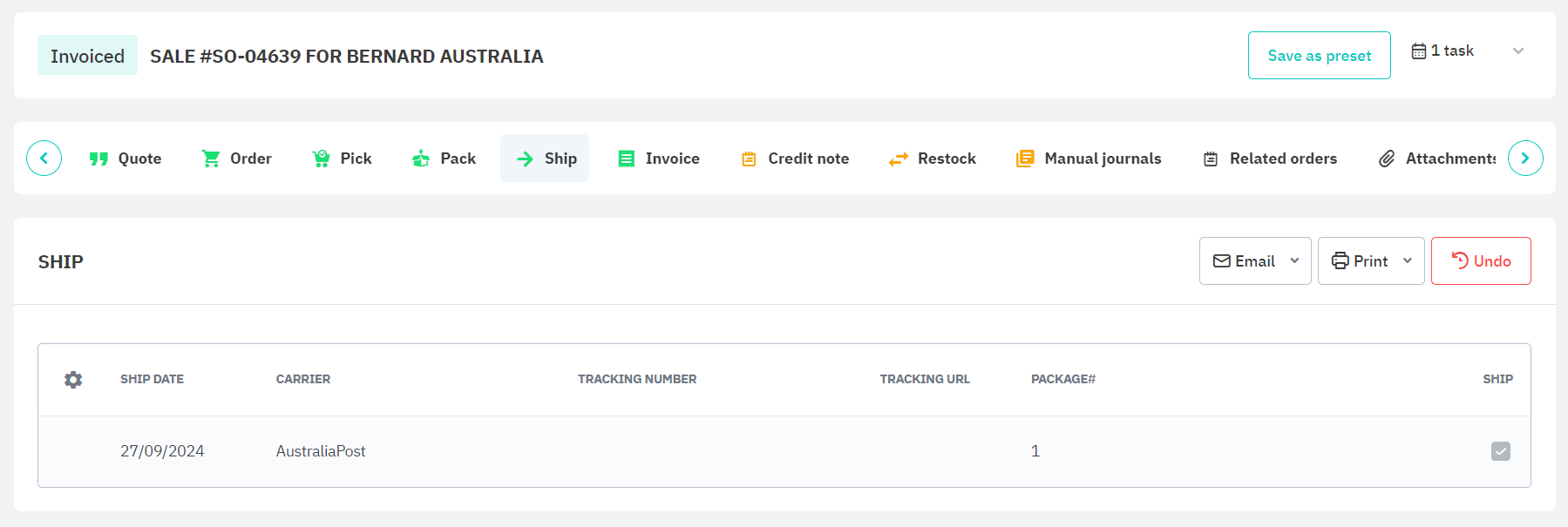The height and width of the screenshot is (527, 1568).
Task: Click the Quote tab quotation-mark icon
Action: 98,159
